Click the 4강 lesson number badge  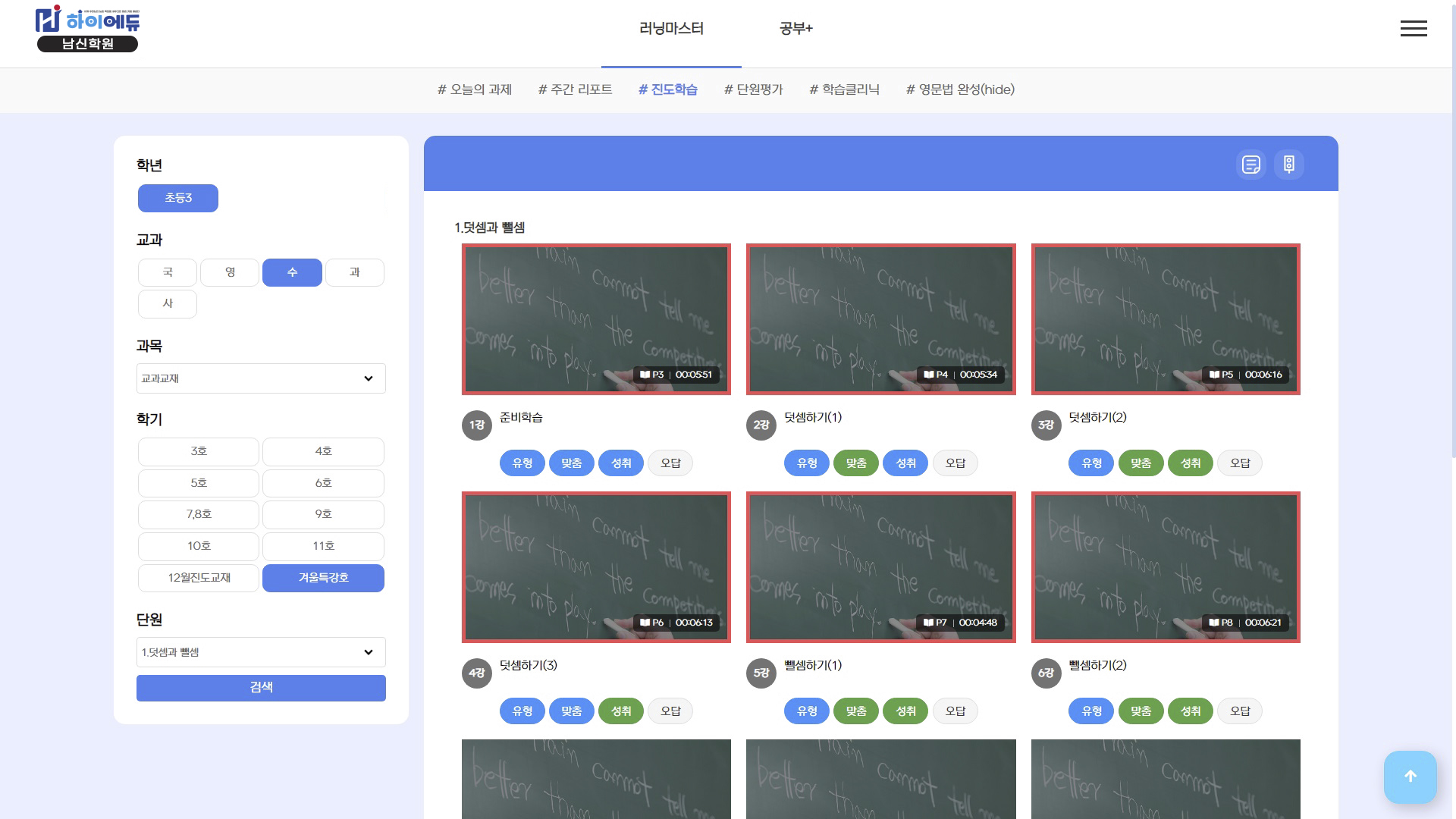coord(477,673)
